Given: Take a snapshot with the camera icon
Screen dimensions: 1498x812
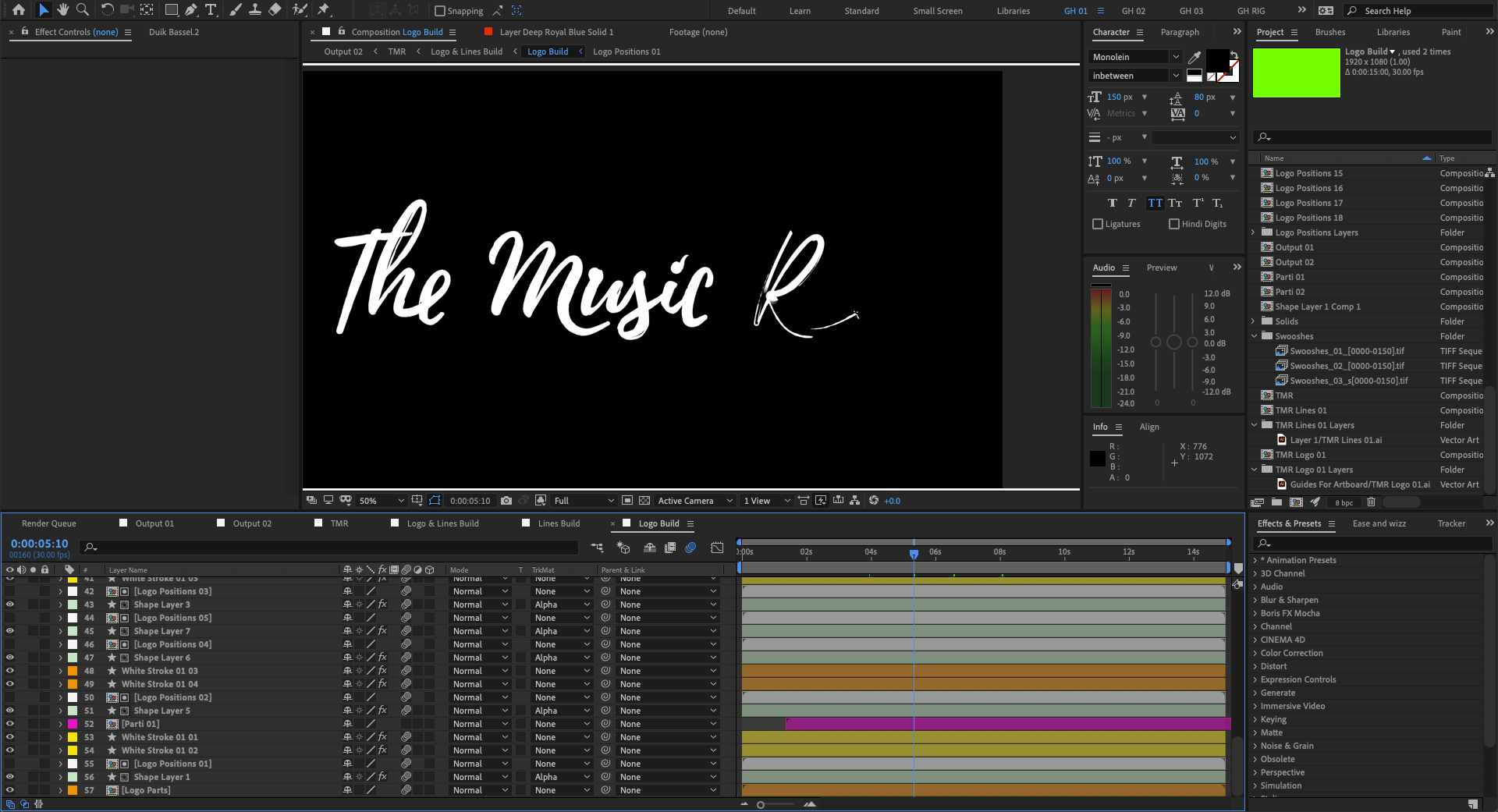Looking at the screenshot, I should (x=506, y=501).
